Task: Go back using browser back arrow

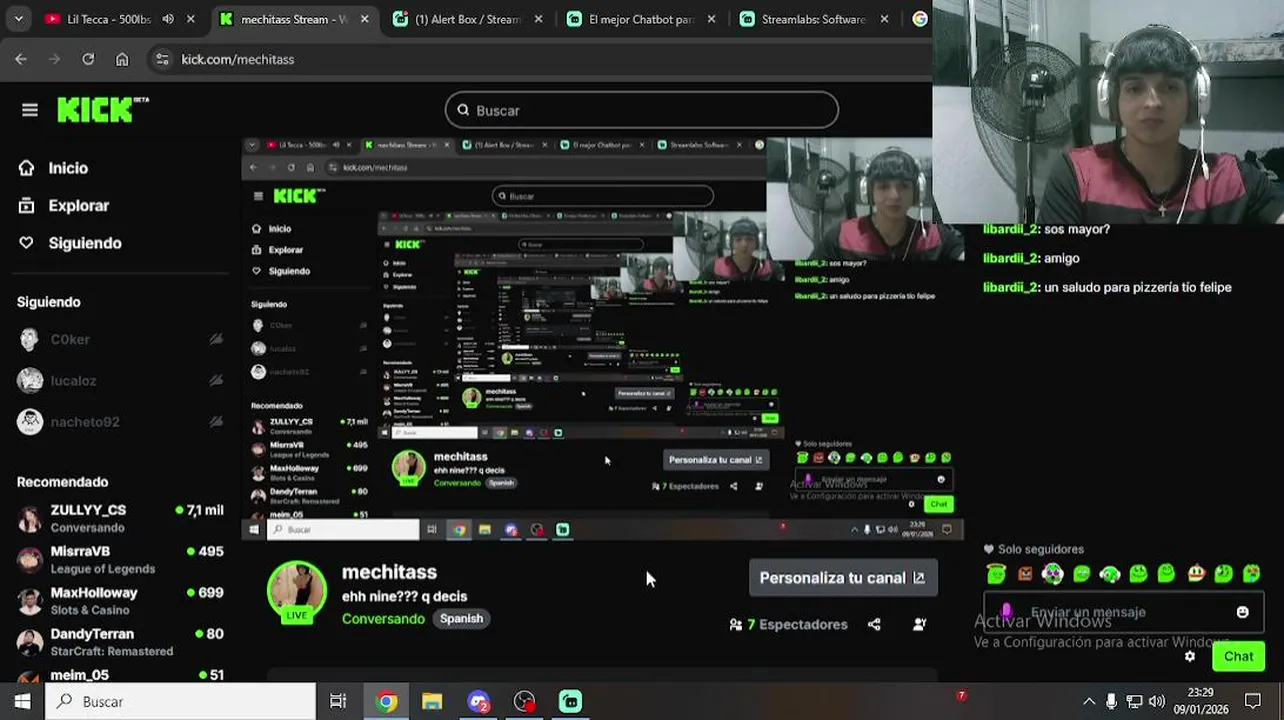Action: pos(21,59)
